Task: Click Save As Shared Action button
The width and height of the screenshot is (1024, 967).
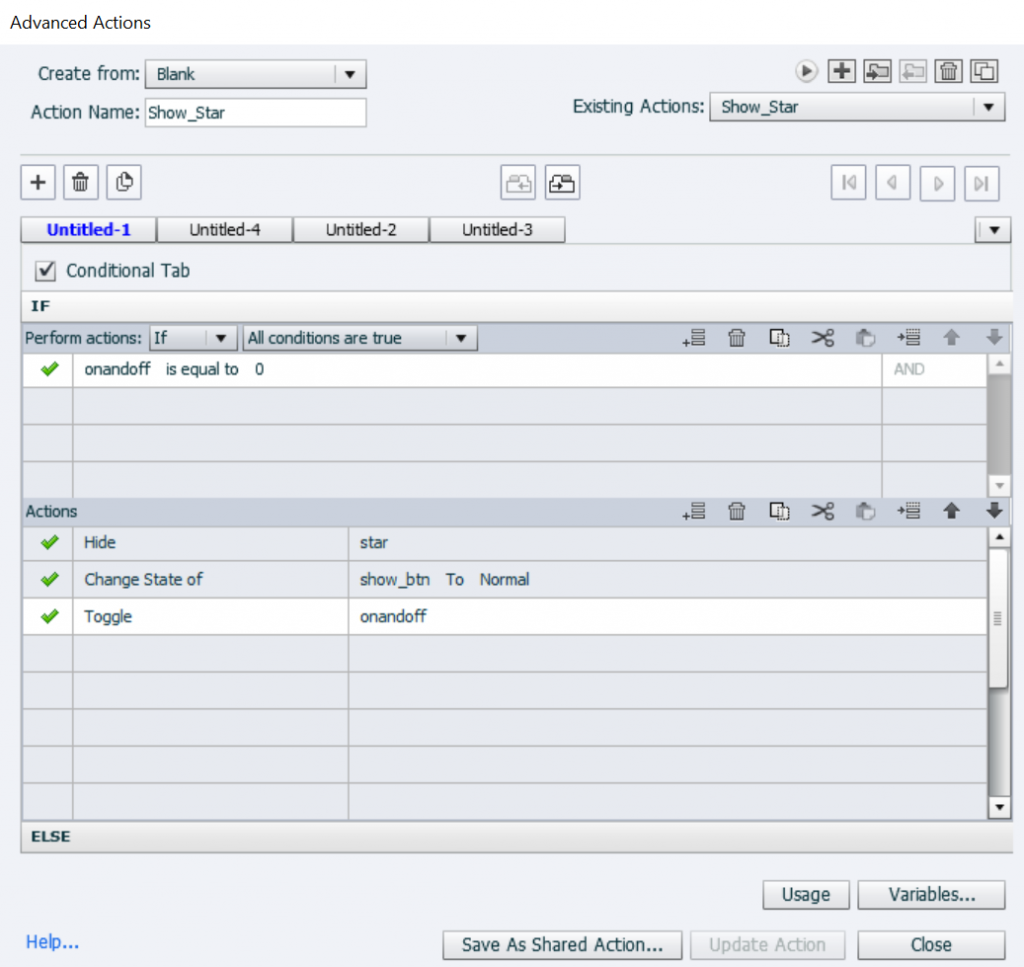Action: 561,944
